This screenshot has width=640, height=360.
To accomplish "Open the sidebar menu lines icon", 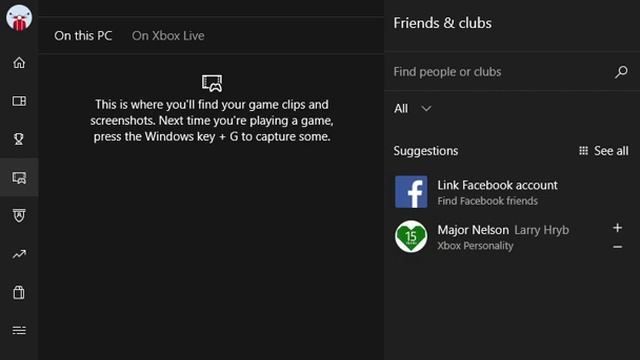I will click(19, 330).
